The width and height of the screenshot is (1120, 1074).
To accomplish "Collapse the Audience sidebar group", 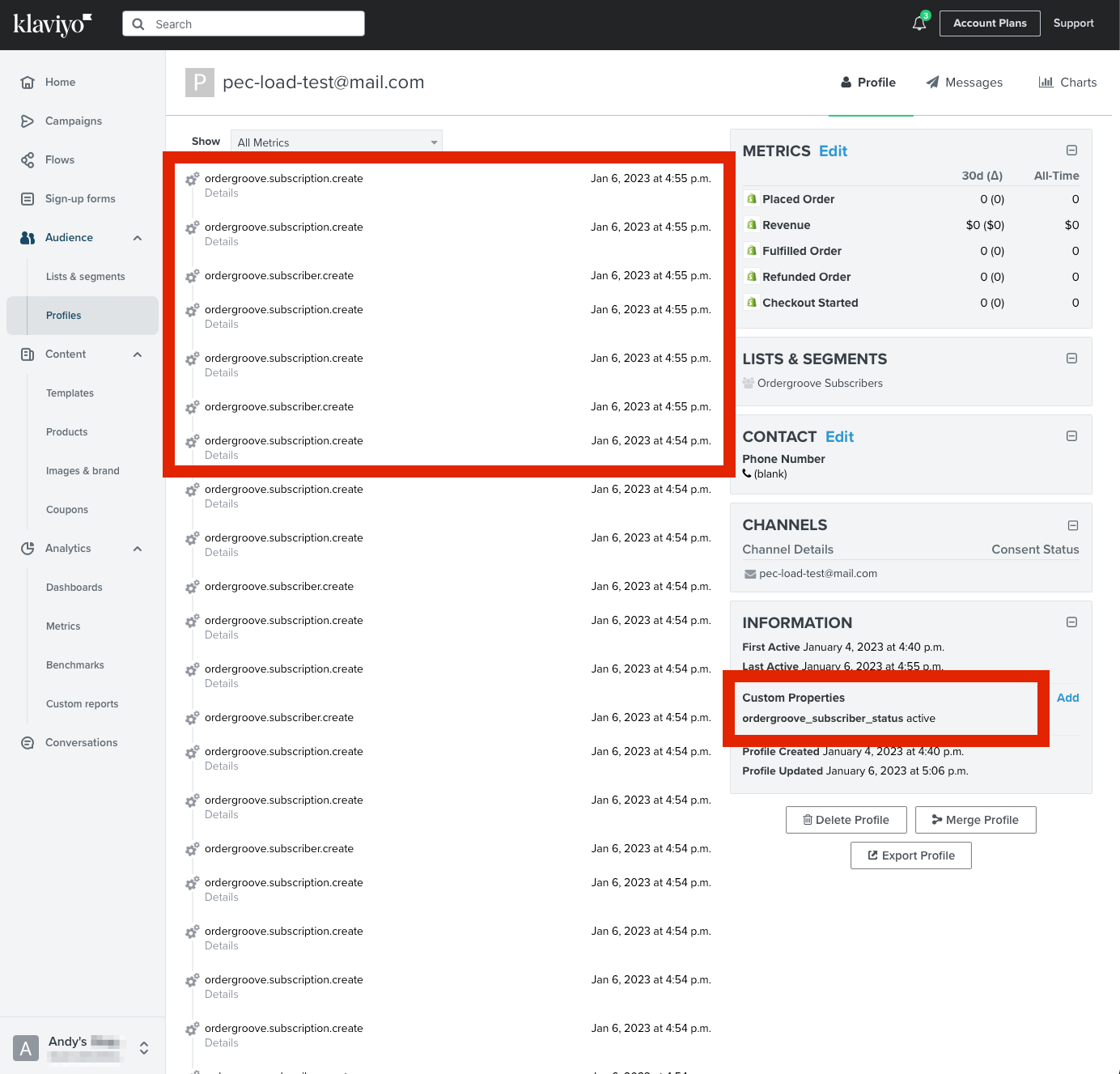I will click(x=138, y=238).
